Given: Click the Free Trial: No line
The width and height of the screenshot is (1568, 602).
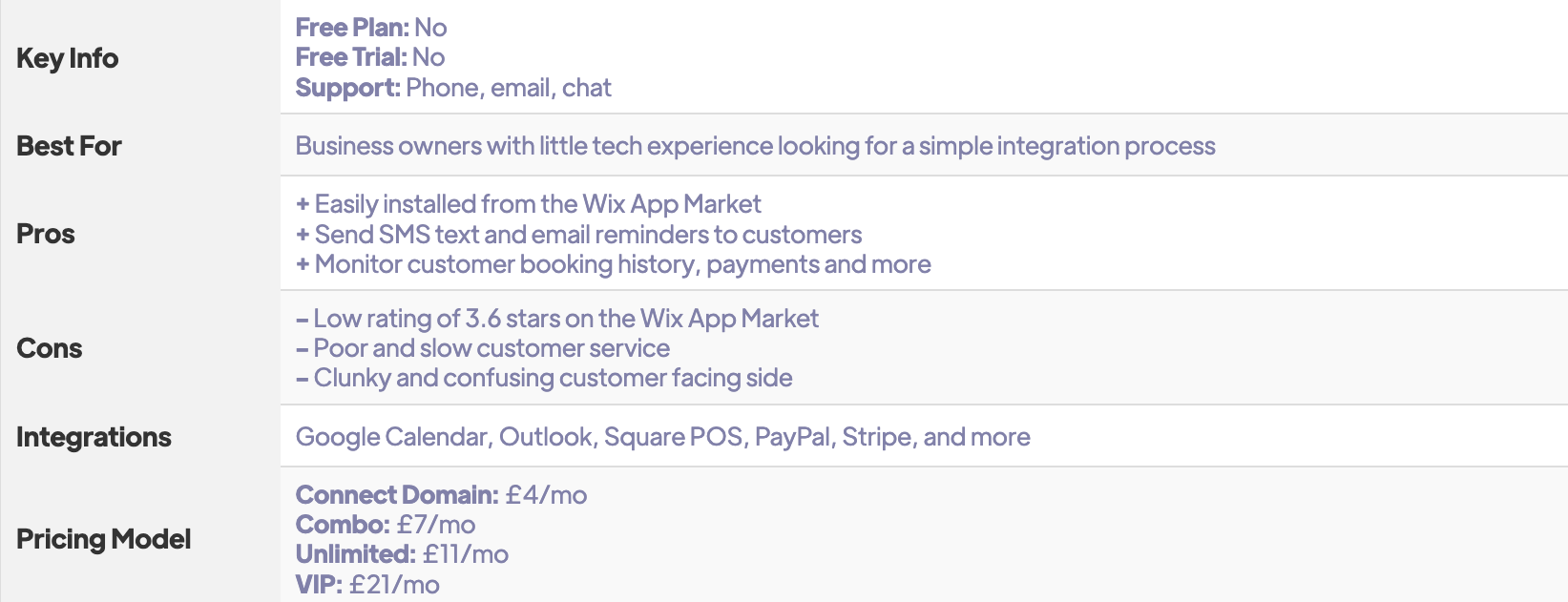Looking at the screenshot, I should (x=370, y=57).
